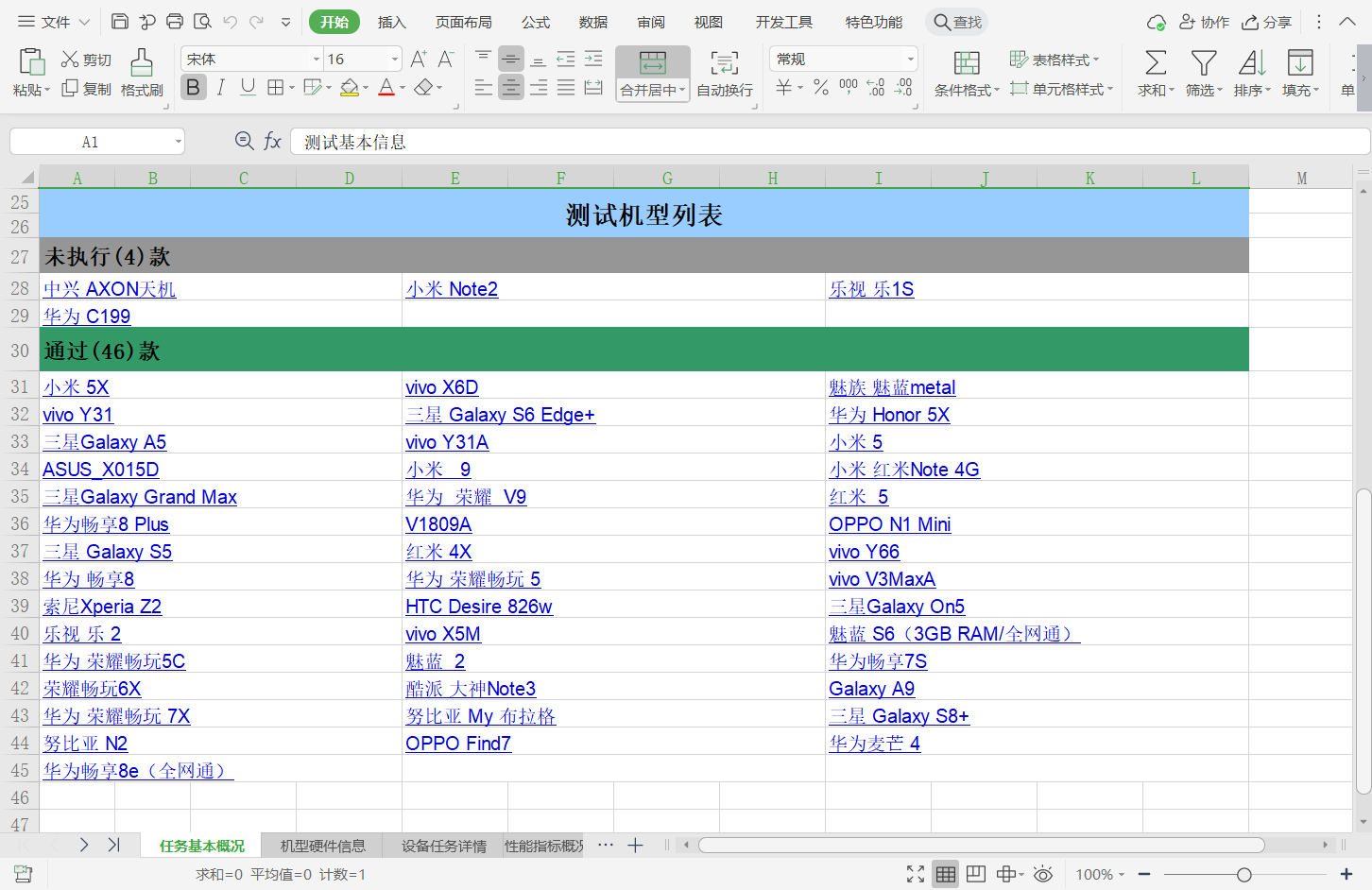Viewport: 1372px width, 890px height.
Task: Click the Save icon in quick toolbar
Action: click(120, 21)
